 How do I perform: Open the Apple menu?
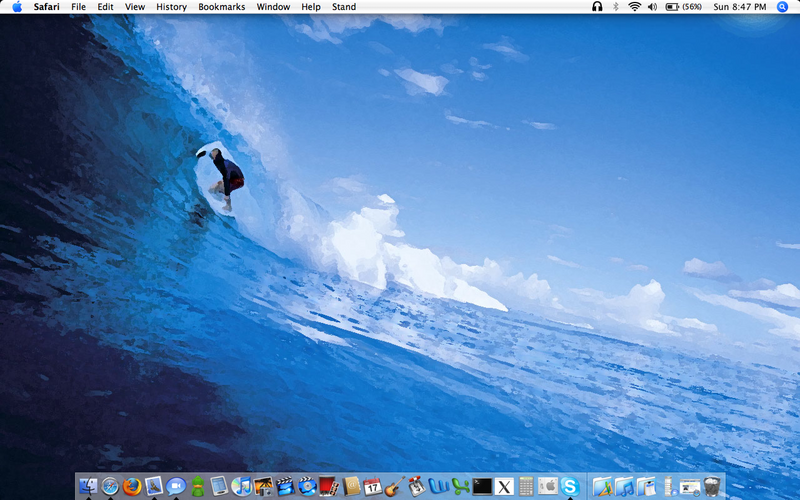[17, 7]
